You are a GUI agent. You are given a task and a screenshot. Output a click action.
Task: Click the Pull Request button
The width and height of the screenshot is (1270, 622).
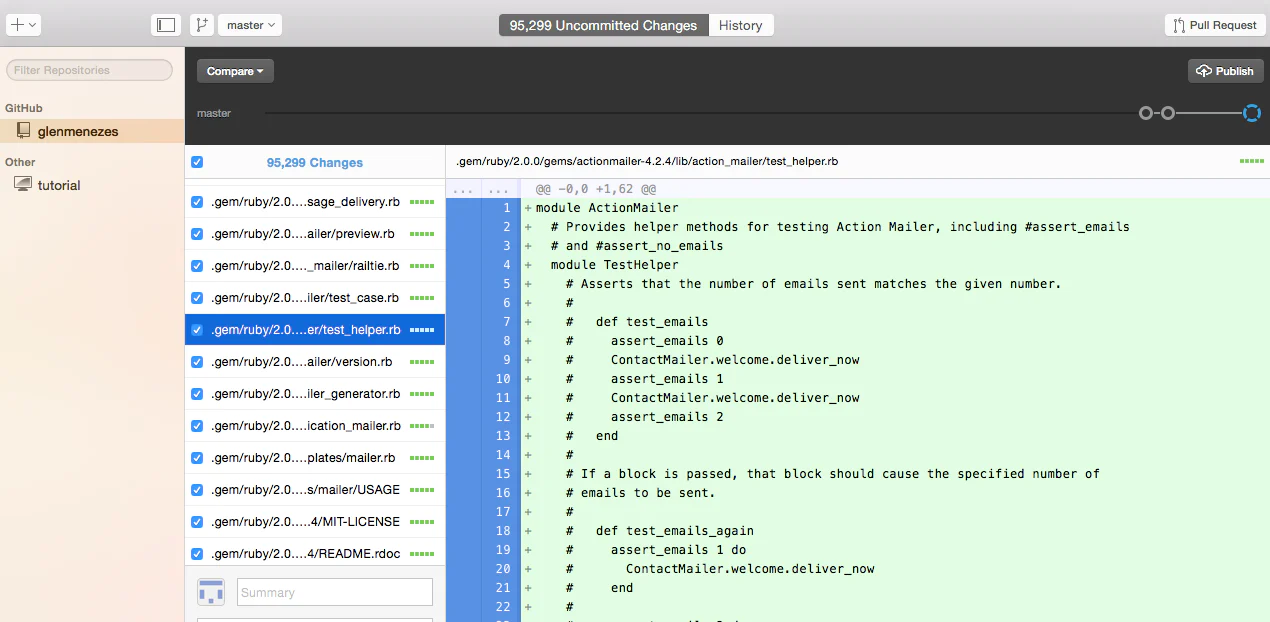pos(1215,25)
